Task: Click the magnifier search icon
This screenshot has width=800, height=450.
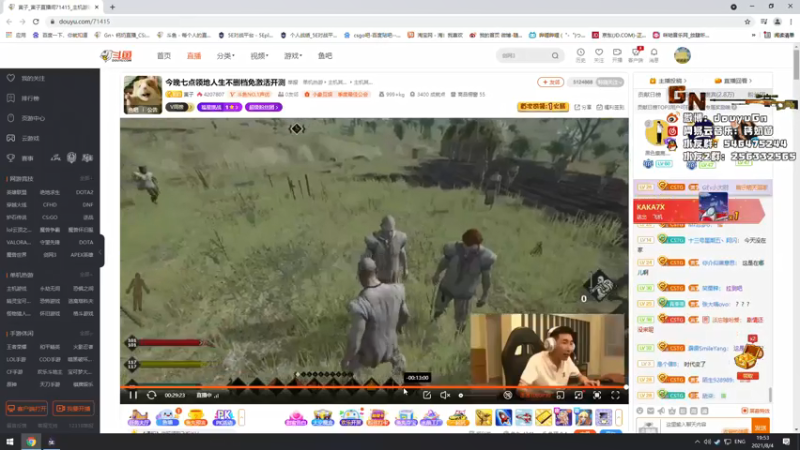Action: coord(555,56)
